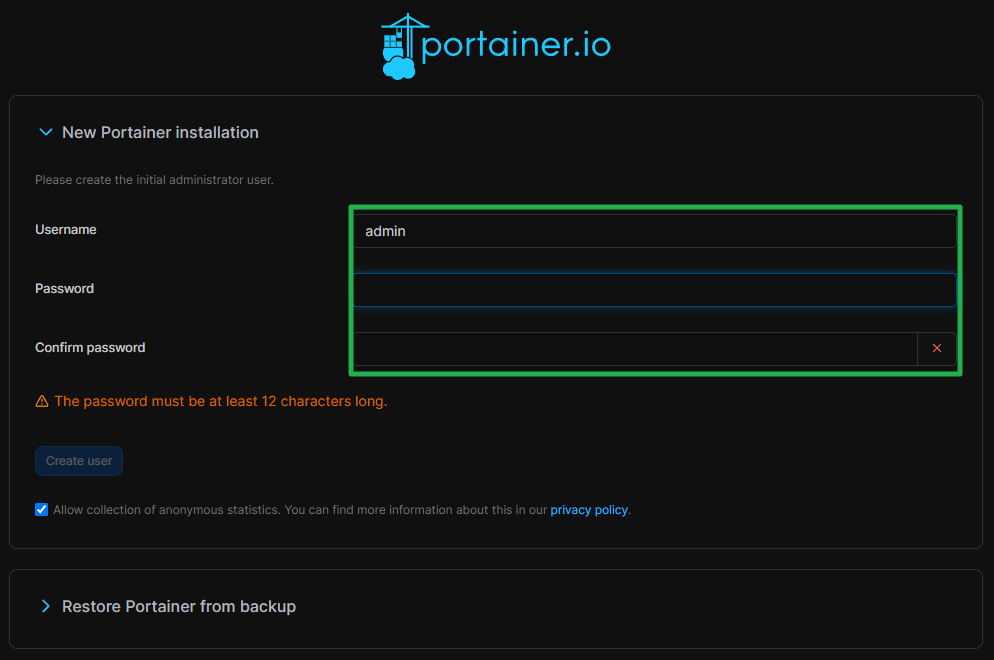Click the initial administrator user instruction text
The image size is (994, 660).
(154, 180)
